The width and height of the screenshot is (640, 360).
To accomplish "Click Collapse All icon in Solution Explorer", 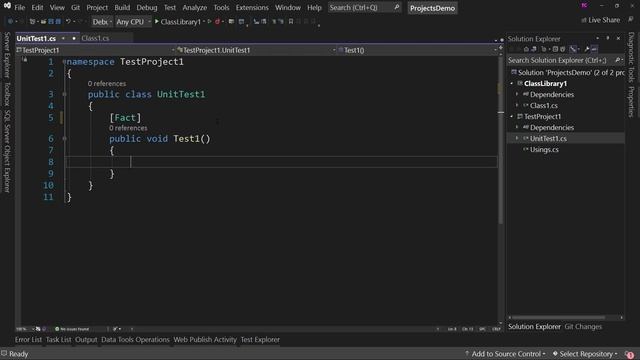I will pos(555,49).
